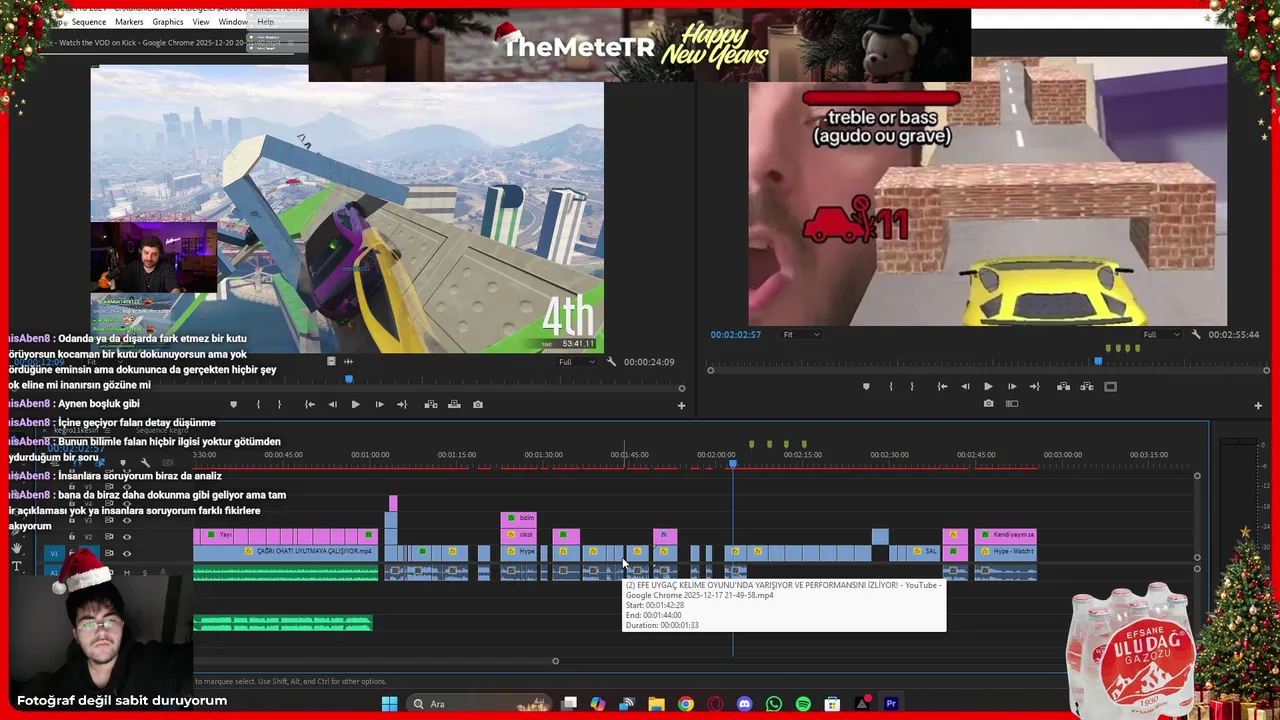Open timeline display settings wrench
The image size is (1280, 720).
click(x=145, y=463)
